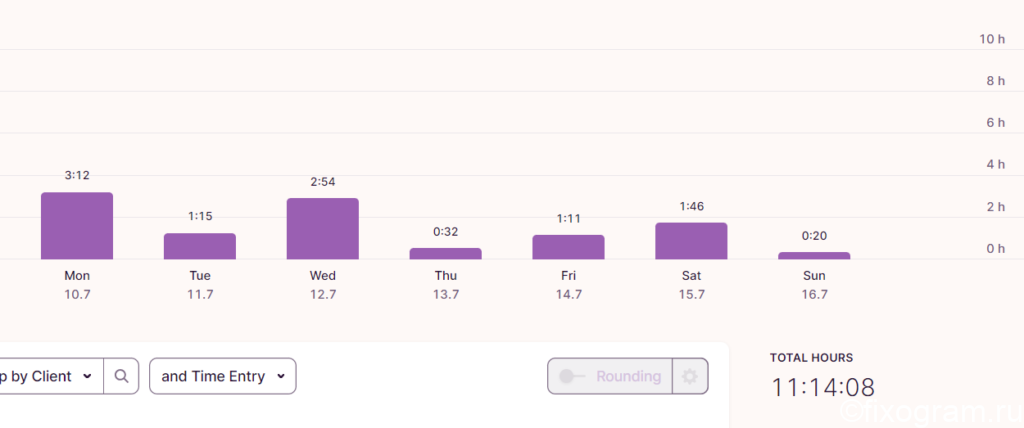Viewport: 1024px width, 428px height.
Task: Expand the 'and Time Entry' dropdown
Action: pyautogui.click(x=223, y=376)
